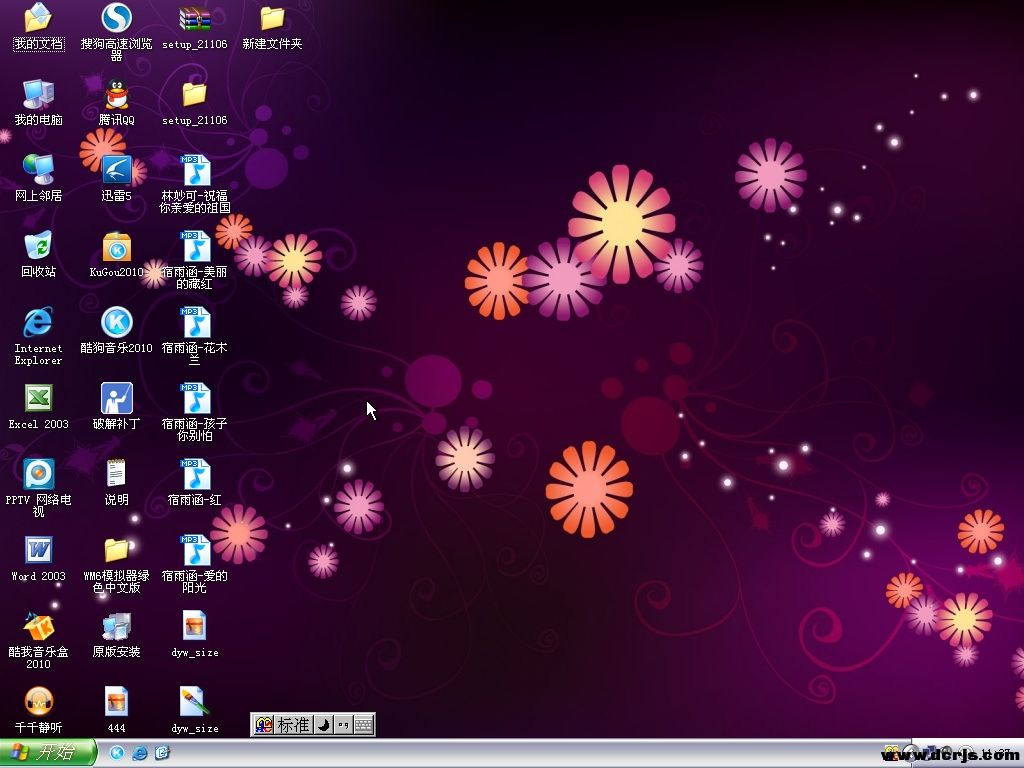This screenshot has width=1024, height=768.
Task: Select the 宿雨涵-花木兰 MP3 file
Action: [195, 323]
